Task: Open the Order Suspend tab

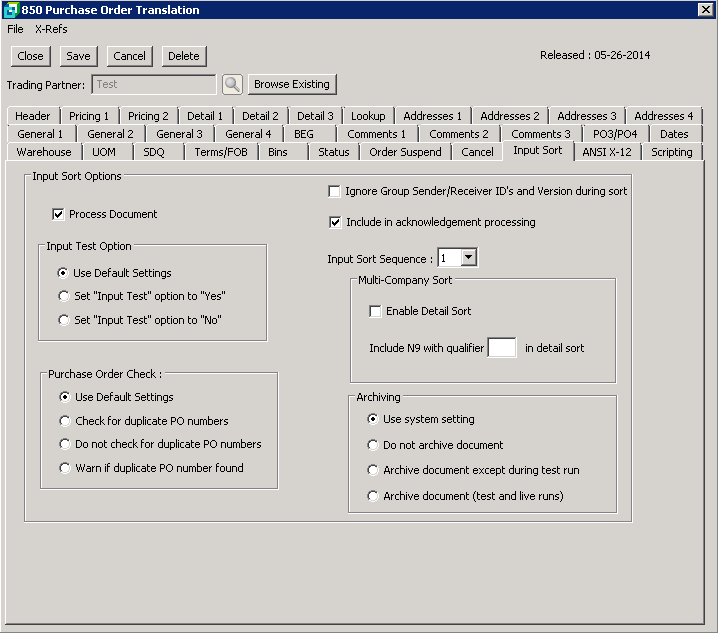Action: [x=405, y=152]
